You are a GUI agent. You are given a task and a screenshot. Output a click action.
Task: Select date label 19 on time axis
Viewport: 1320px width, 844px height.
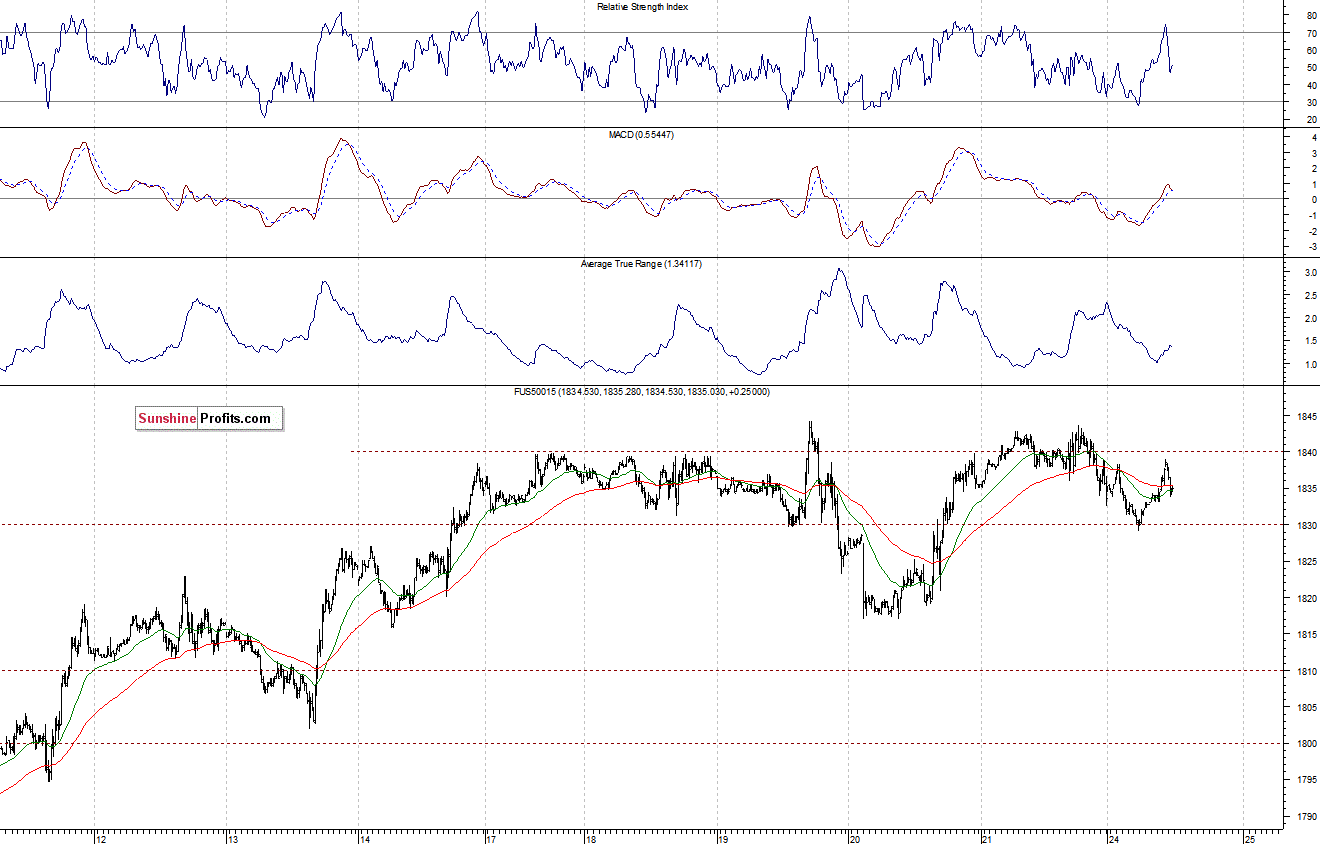722,838
